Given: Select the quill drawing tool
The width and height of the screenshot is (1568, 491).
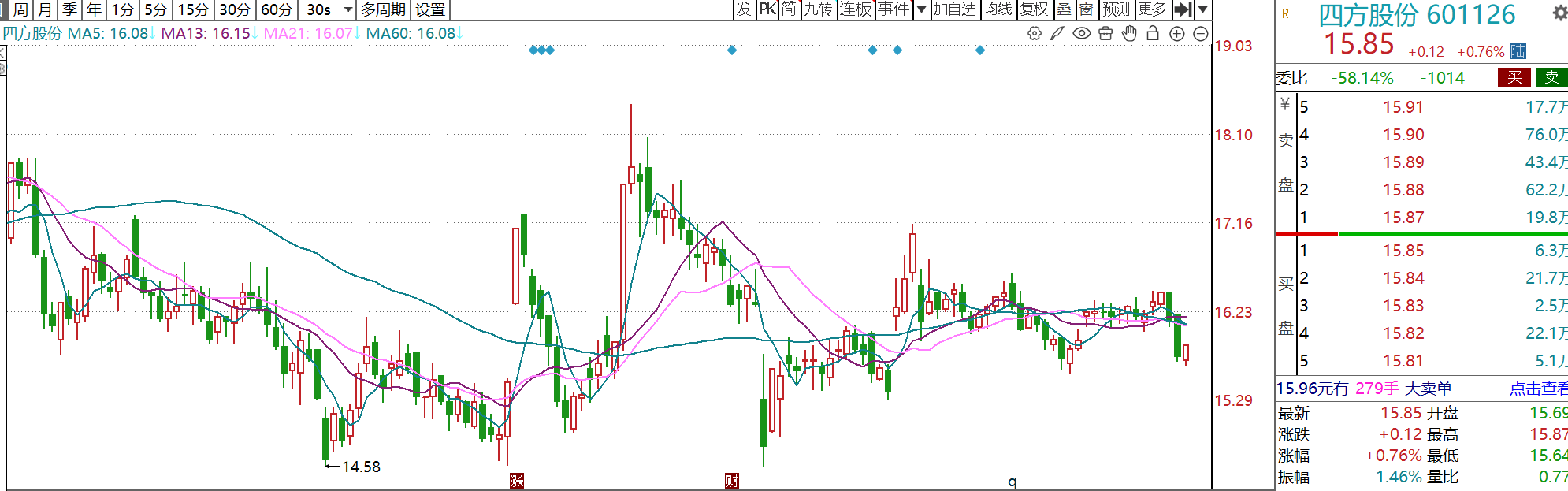Looking at the screenshot, I should (1057, 33).
